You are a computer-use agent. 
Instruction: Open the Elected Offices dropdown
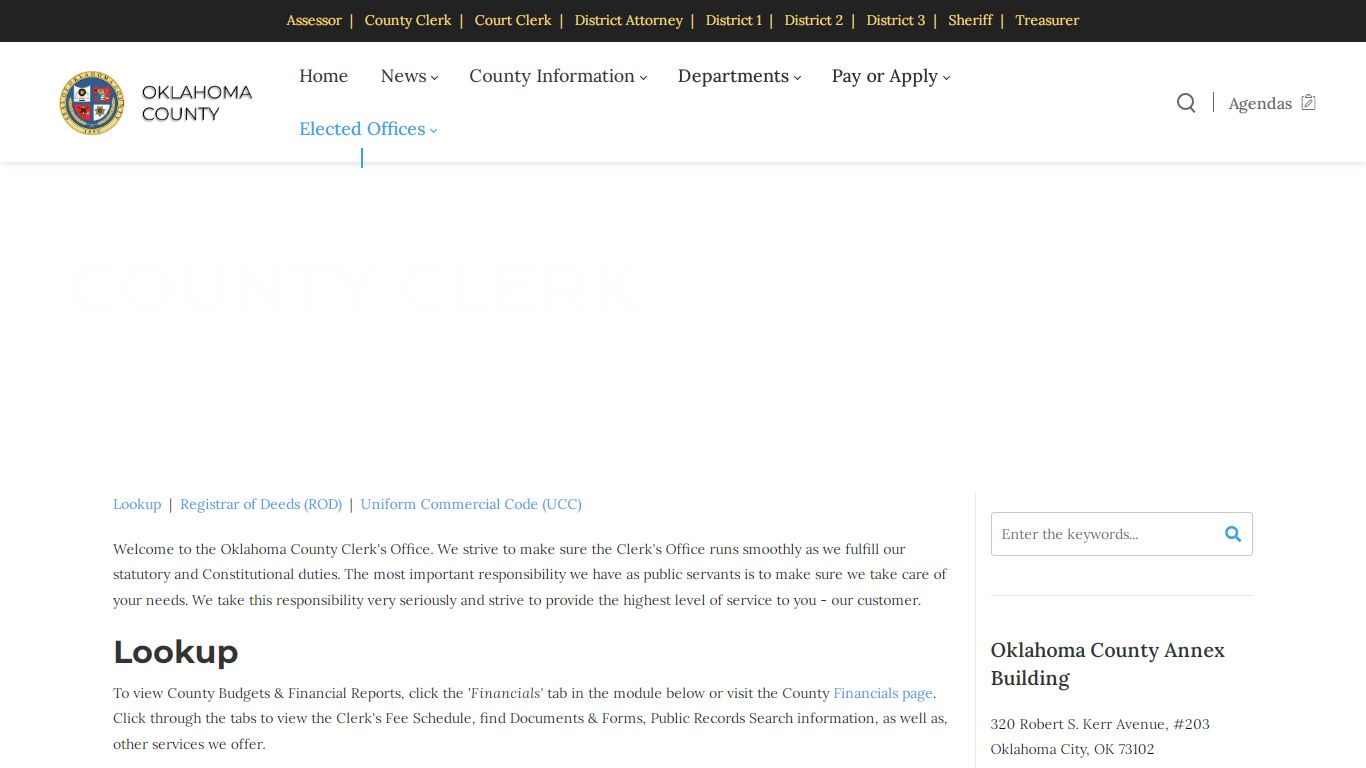pos(368,129)
